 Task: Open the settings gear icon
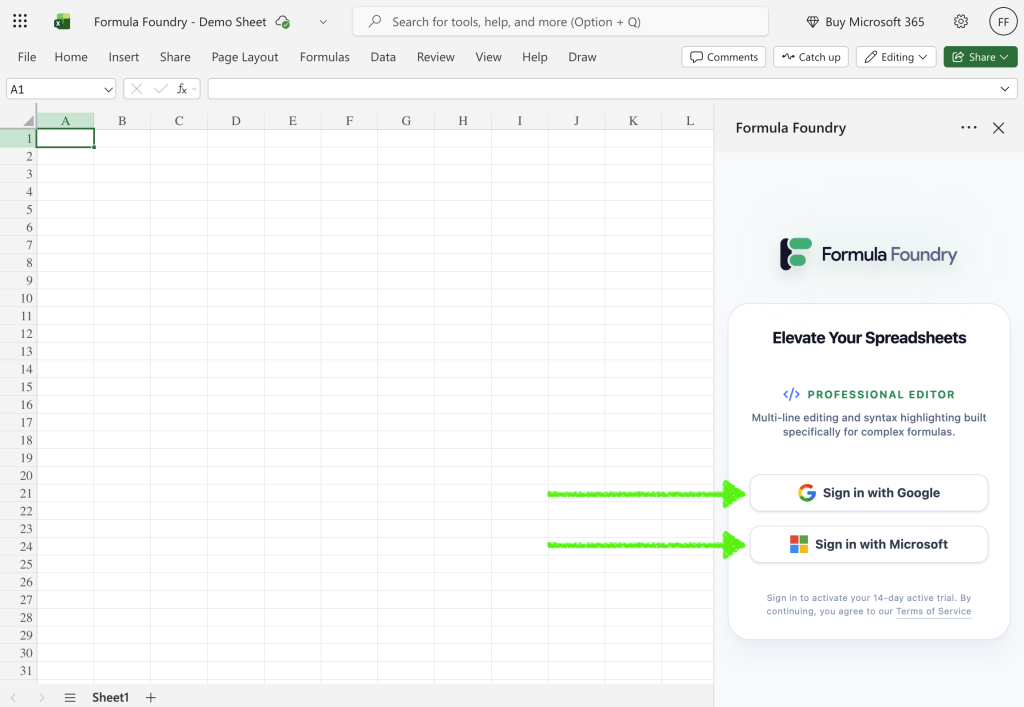coord(960,21)
